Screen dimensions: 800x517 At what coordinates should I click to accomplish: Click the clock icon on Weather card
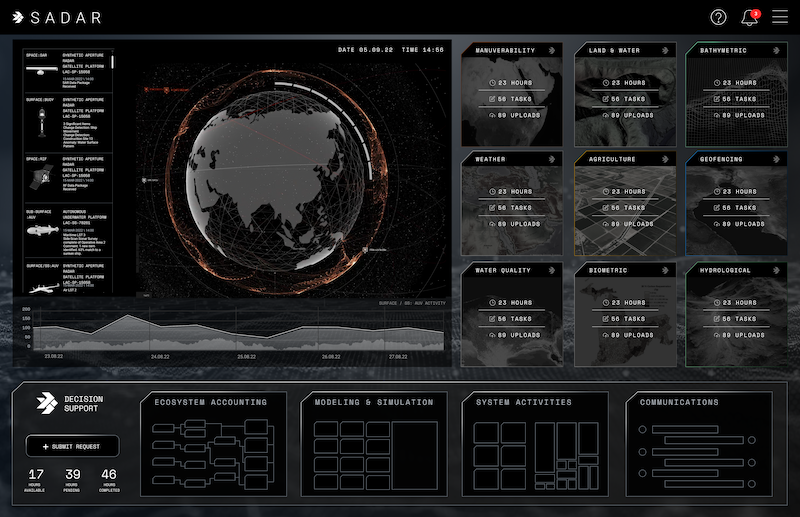492,191
